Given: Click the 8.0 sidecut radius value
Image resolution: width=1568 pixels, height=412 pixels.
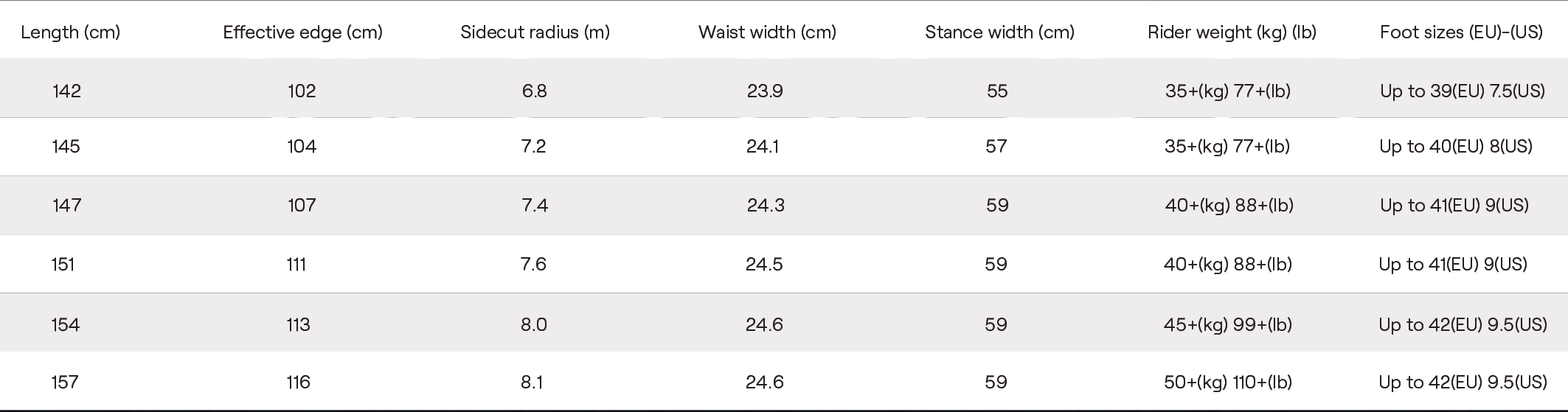Looking at the screenshot, I should [x=534, y=324].
